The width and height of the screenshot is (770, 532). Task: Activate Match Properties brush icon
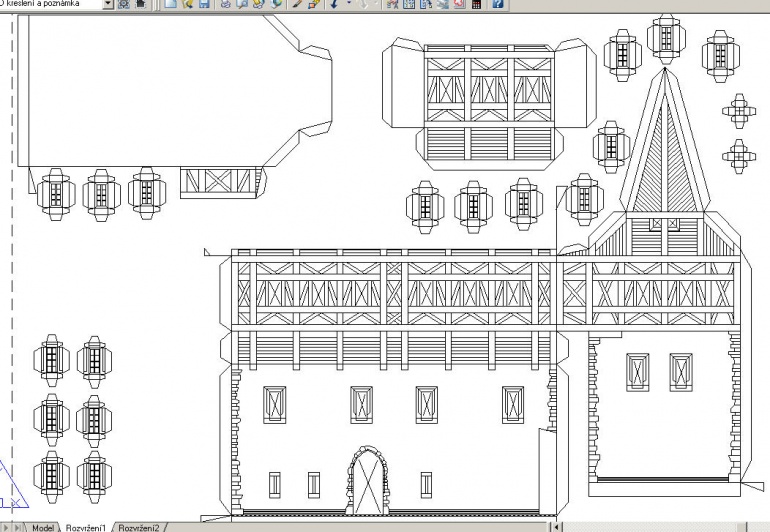click(x=297, y=4)
